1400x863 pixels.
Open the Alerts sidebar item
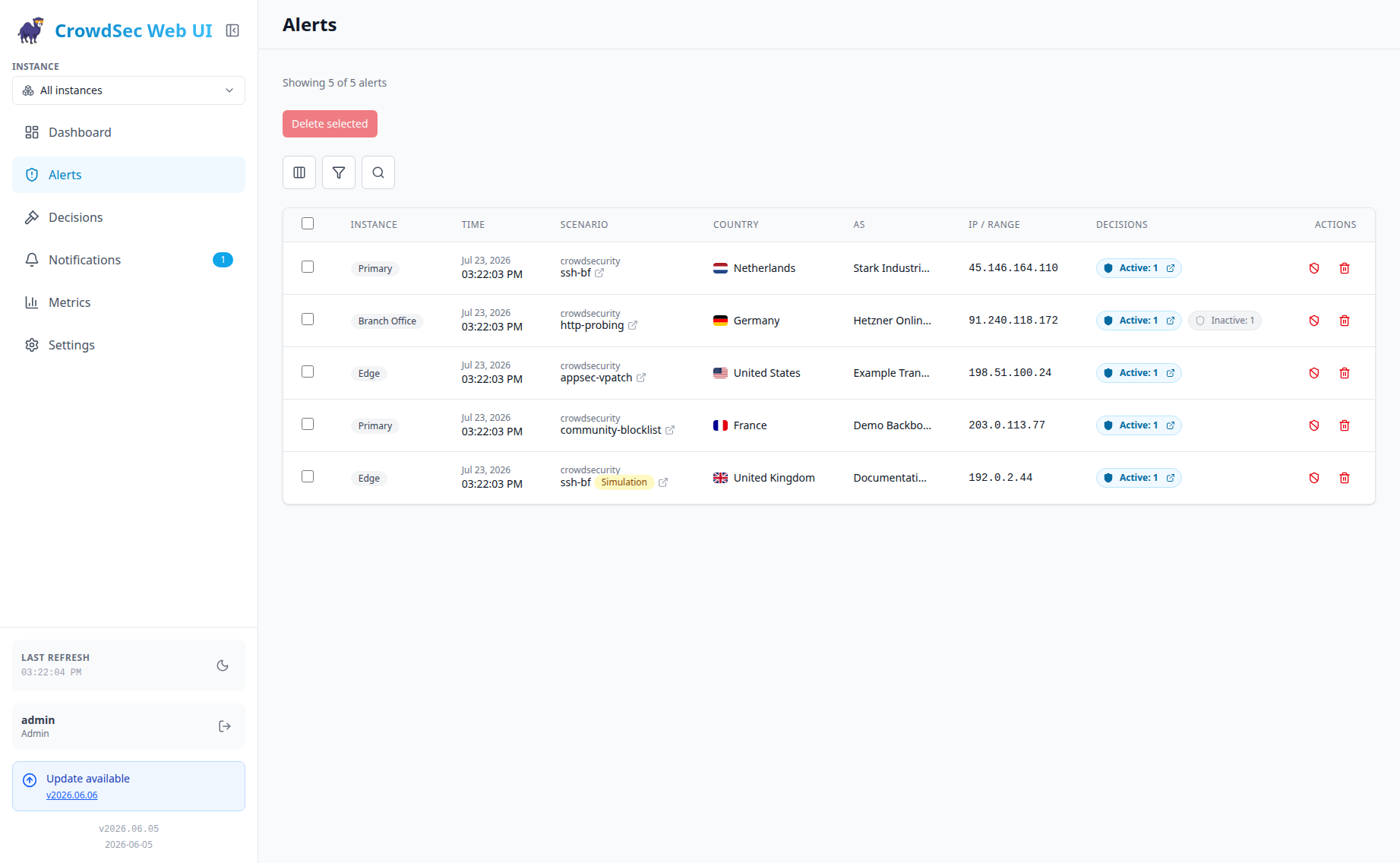(128, 175)
